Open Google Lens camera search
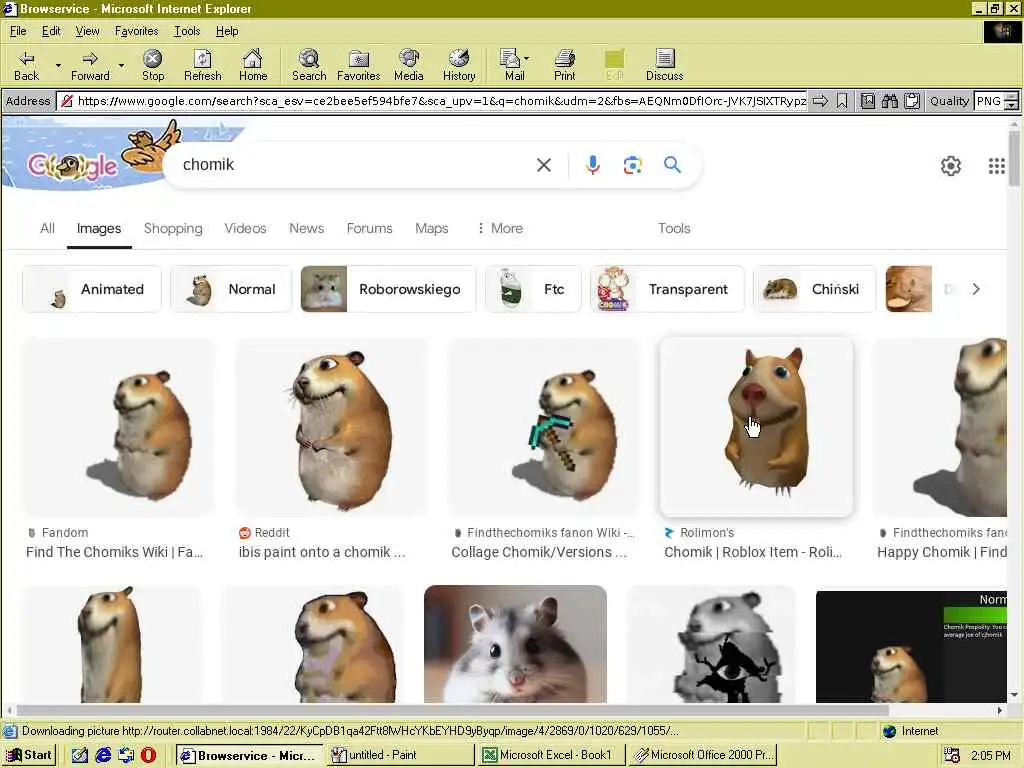Viewport: 1024px width, 768px height. click(x=632, y=165)
